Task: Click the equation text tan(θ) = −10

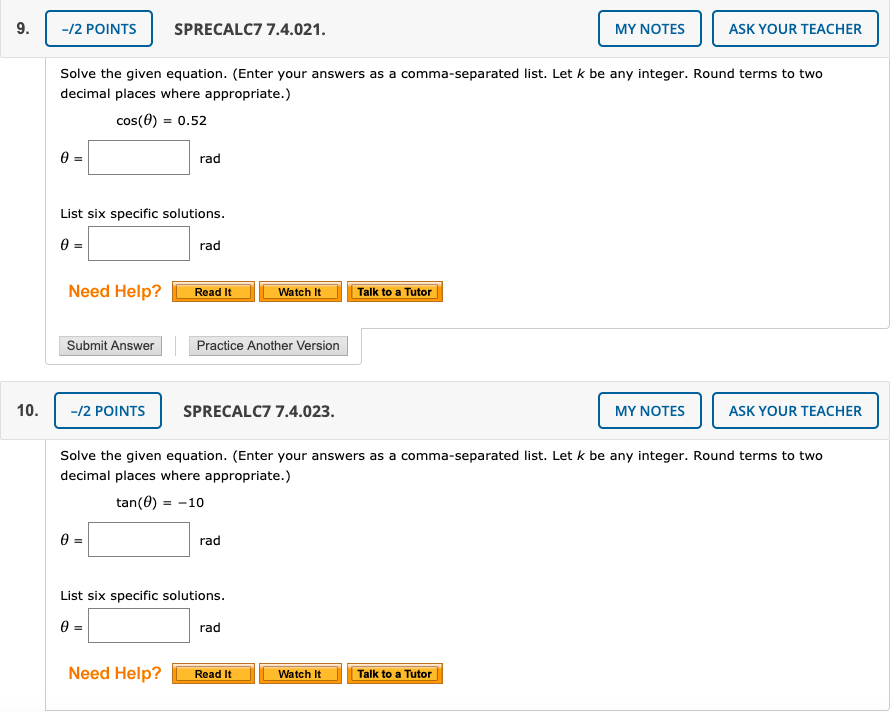Action: [160, 502]
